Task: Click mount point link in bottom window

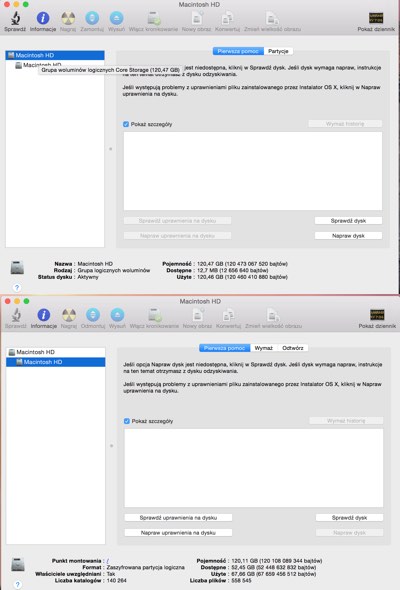Action: coord(108,561)
